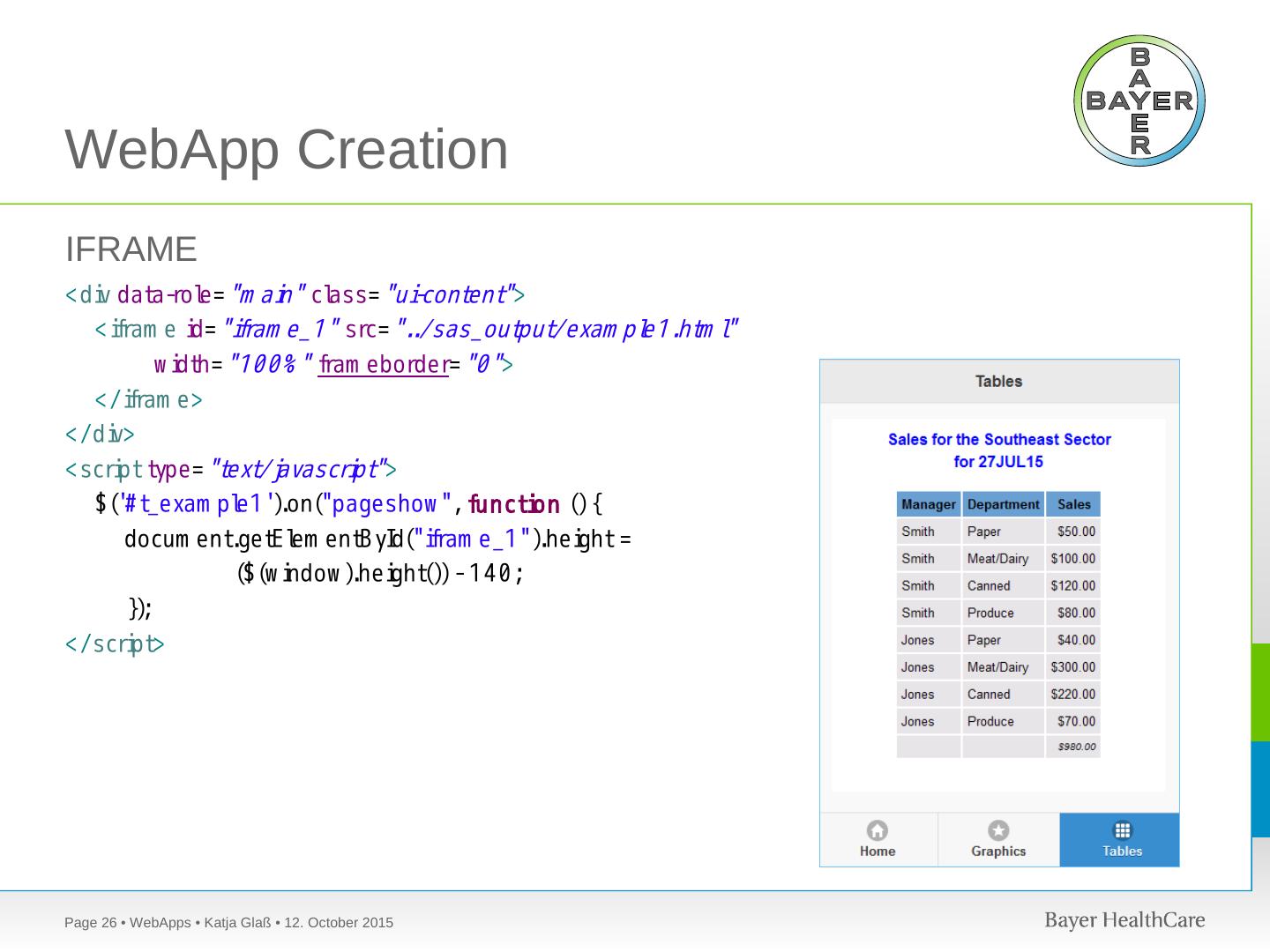Select the $40.00 sales cell
1270x952 pixels.
1073,640
